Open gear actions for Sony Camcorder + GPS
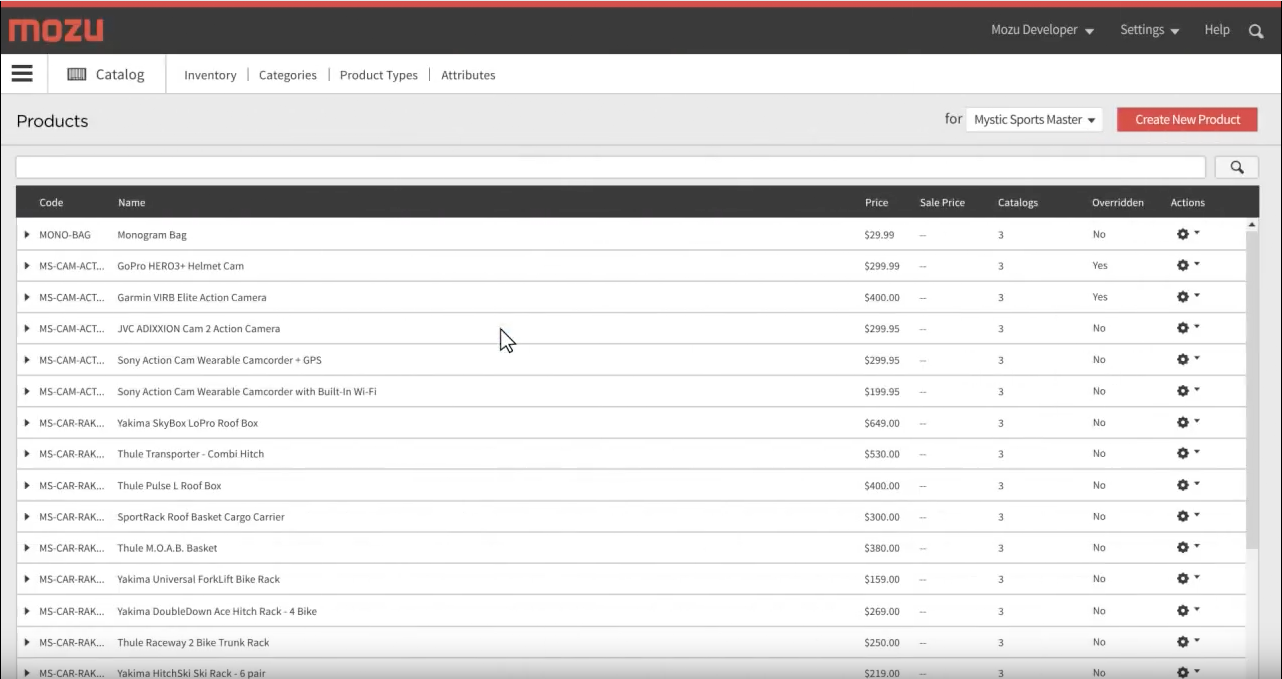The height and width of the screenshot is (679, 1282). (x=1188, y=359)
